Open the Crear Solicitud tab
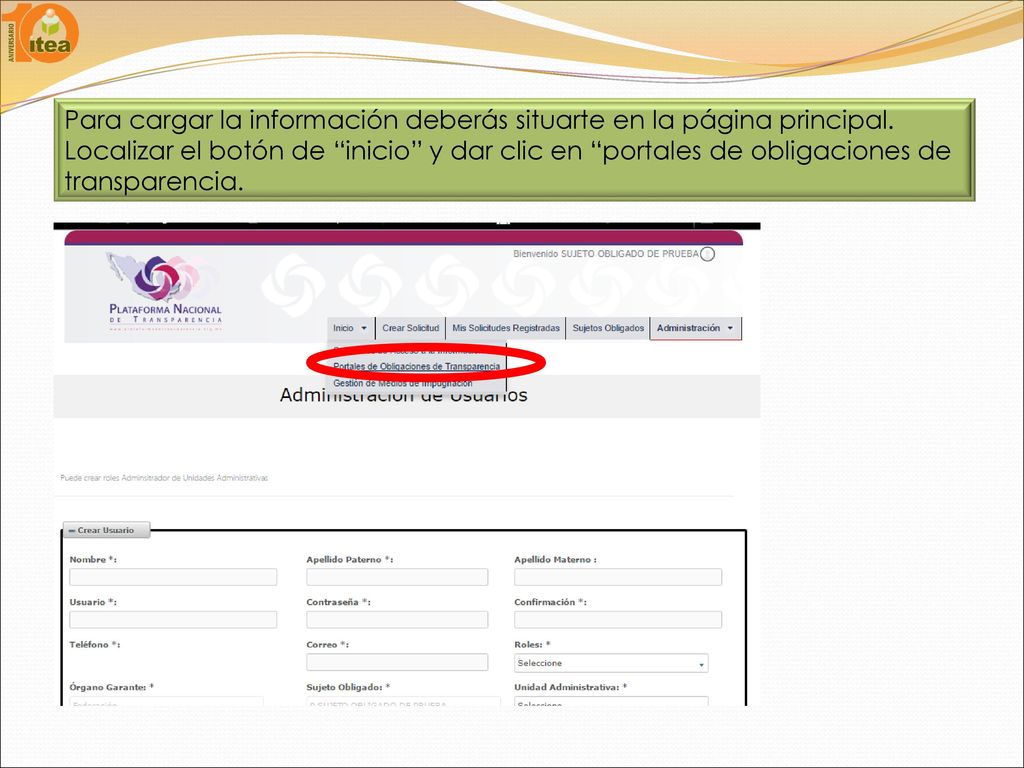 pyautogui.click(x=411, y=328)
